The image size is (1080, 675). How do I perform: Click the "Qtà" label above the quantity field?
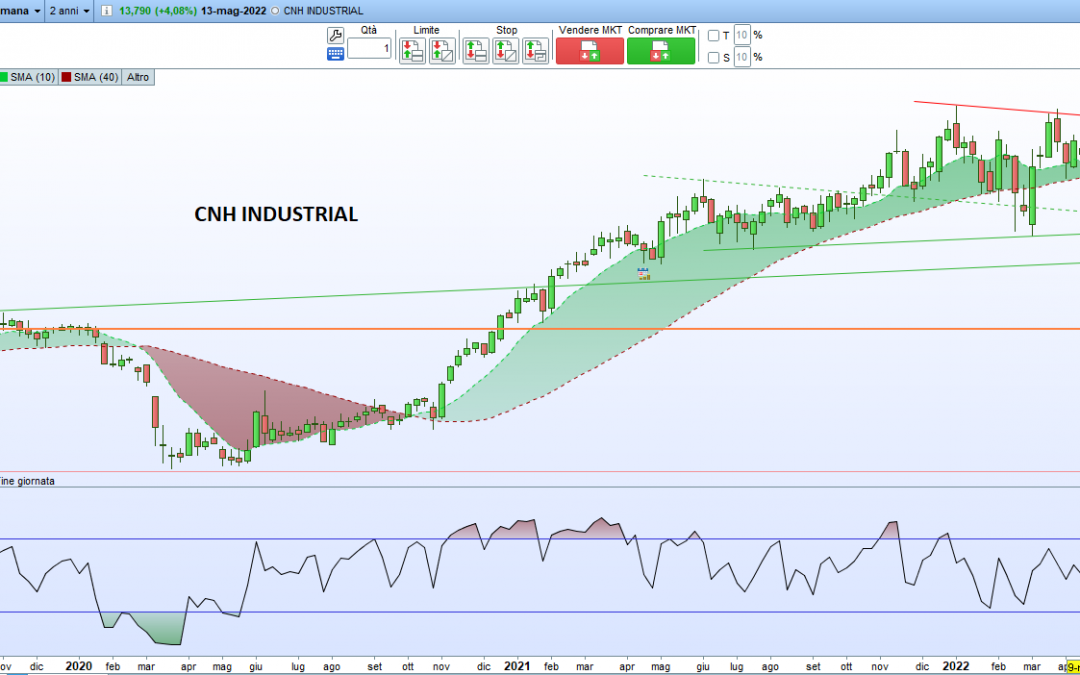369,30
